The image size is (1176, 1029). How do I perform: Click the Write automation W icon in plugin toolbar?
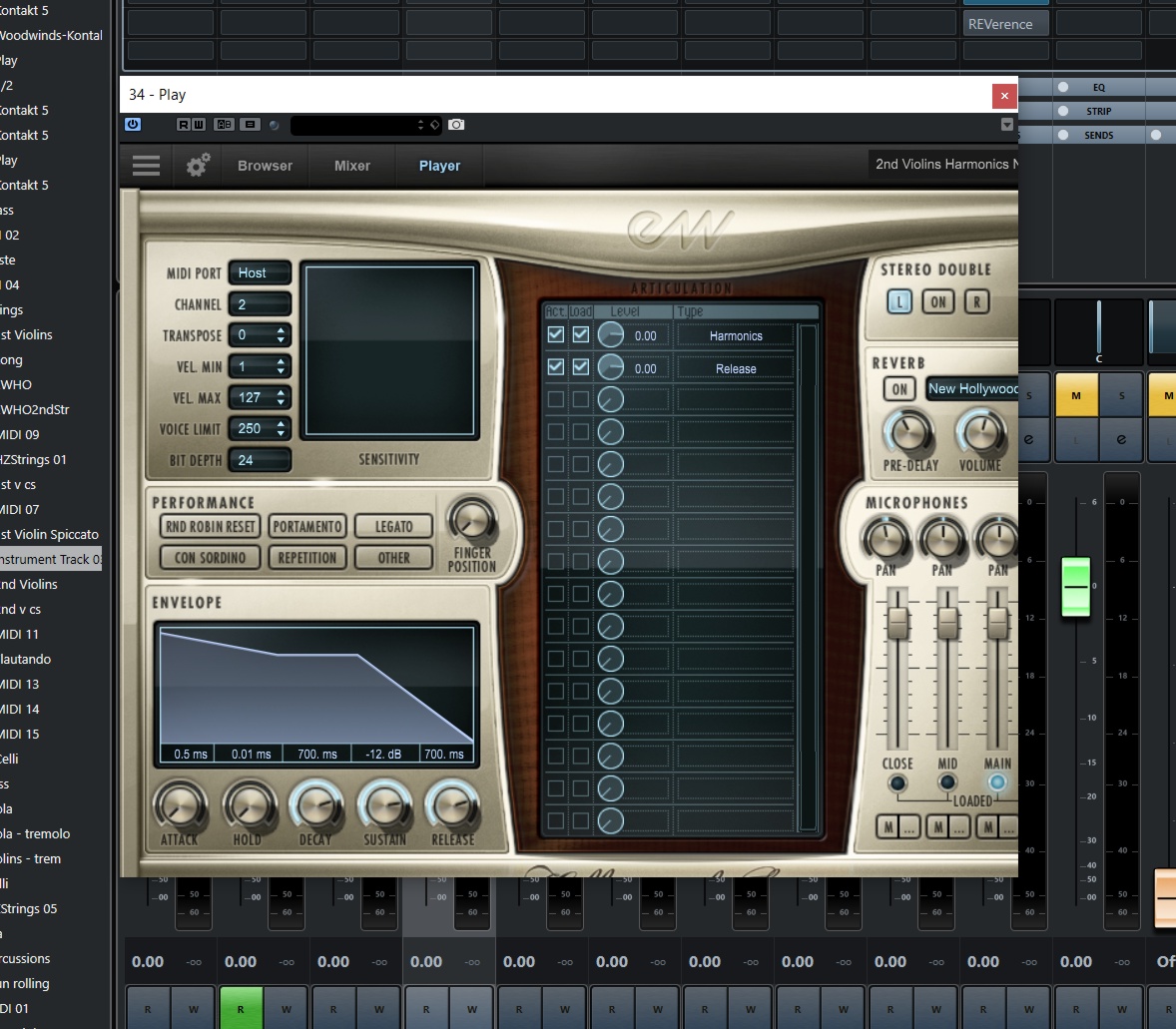pos(198,125)
